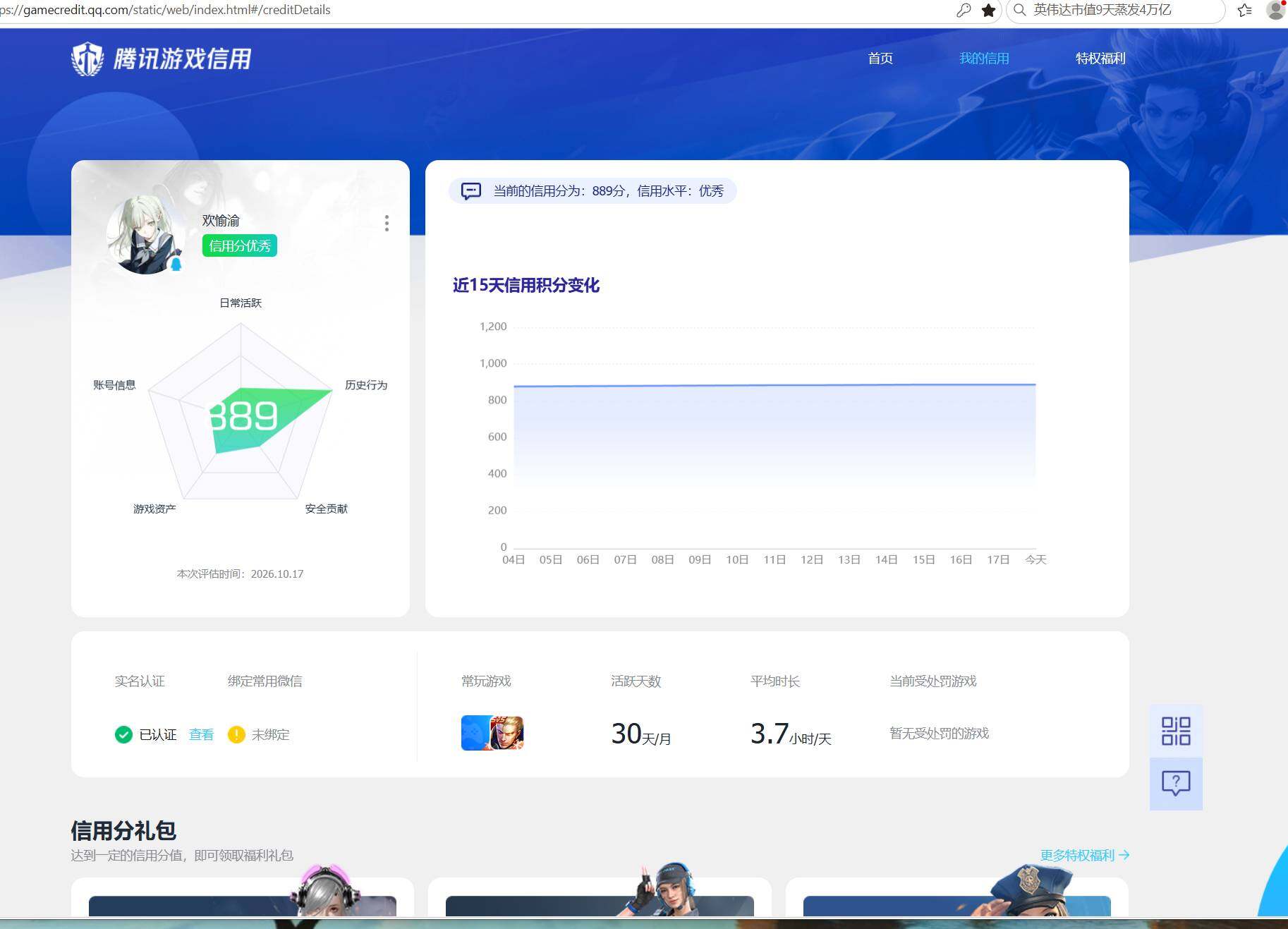The width and height of the screenshot is (1288, 929).
Task: Click the QQ penguin badge on avatar
Action: (176, 264)
